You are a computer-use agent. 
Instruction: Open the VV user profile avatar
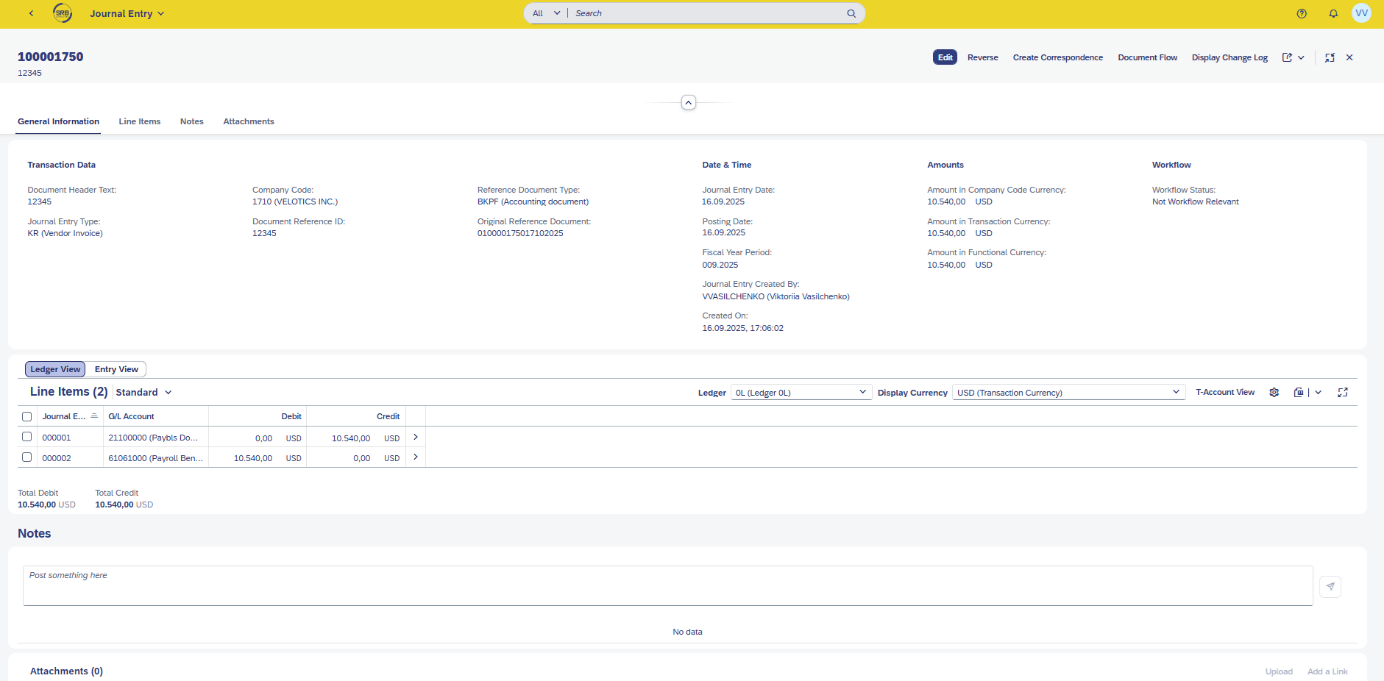click(x=1361, y=13)
